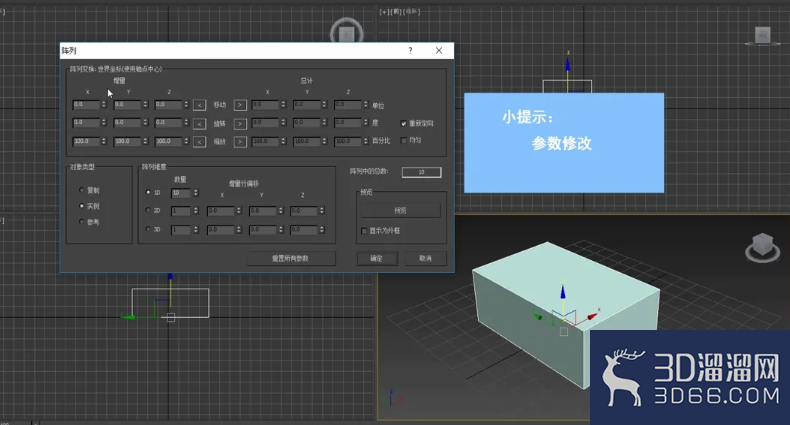Click the incremental Rotate Y input field
Viewport: 790px width, 425px height.
127,123
